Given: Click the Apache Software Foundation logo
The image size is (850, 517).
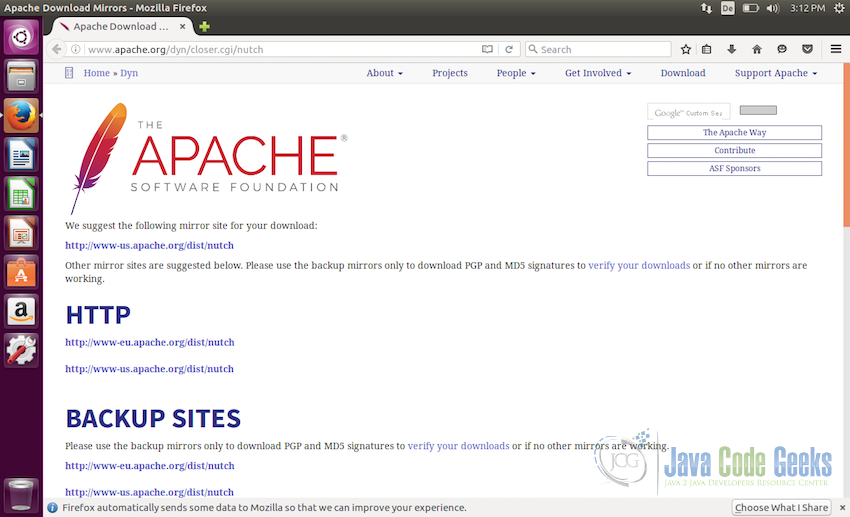Looking at the screenshot, I should point(209,158).
